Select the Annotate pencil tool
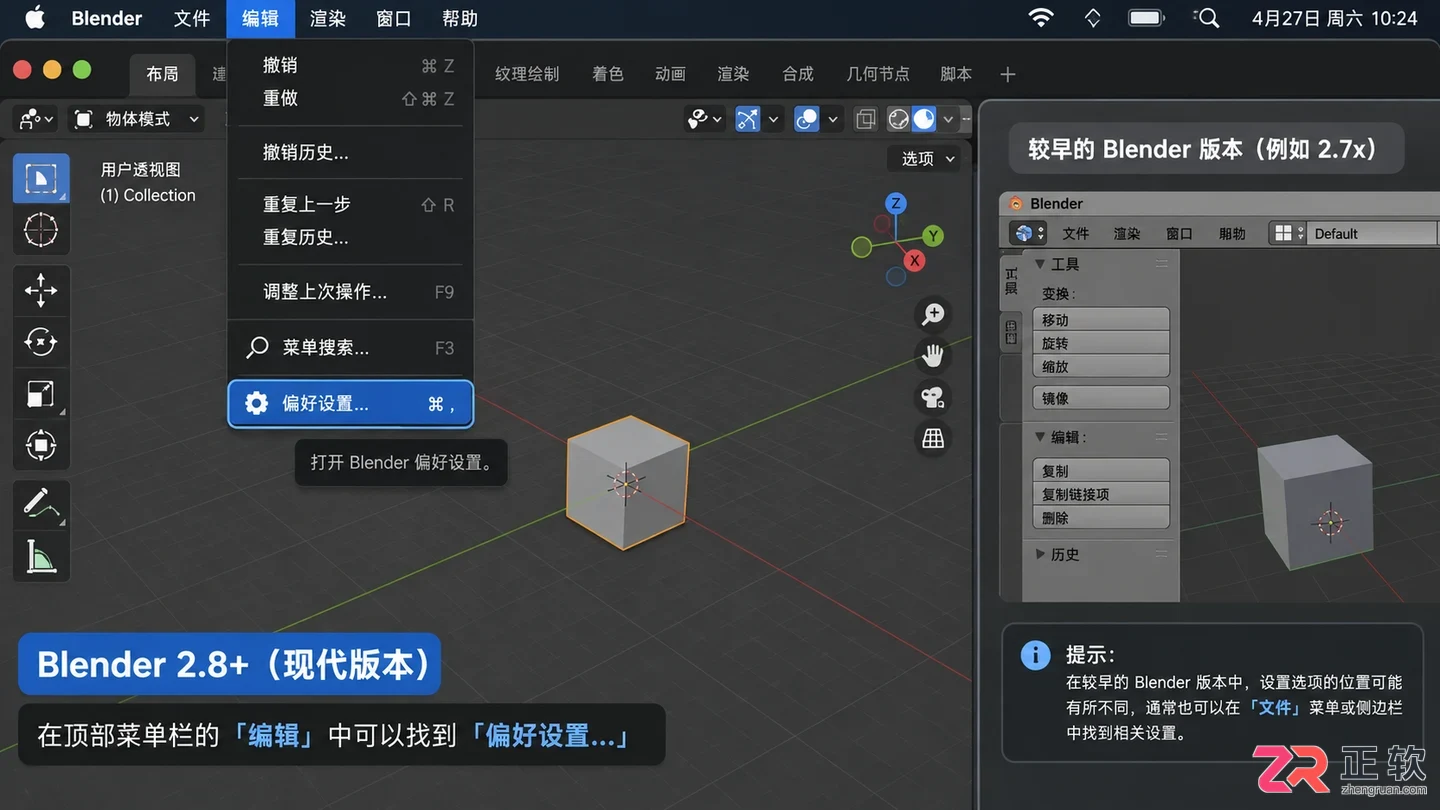Viewport: 1440px width, 810px height. pyautogui.click(x=41, y=504)
